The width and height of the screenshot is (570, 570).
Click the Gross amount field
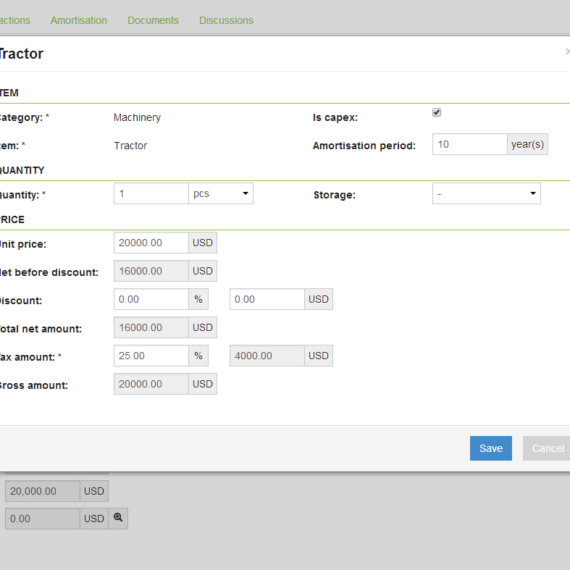(151, 384)
